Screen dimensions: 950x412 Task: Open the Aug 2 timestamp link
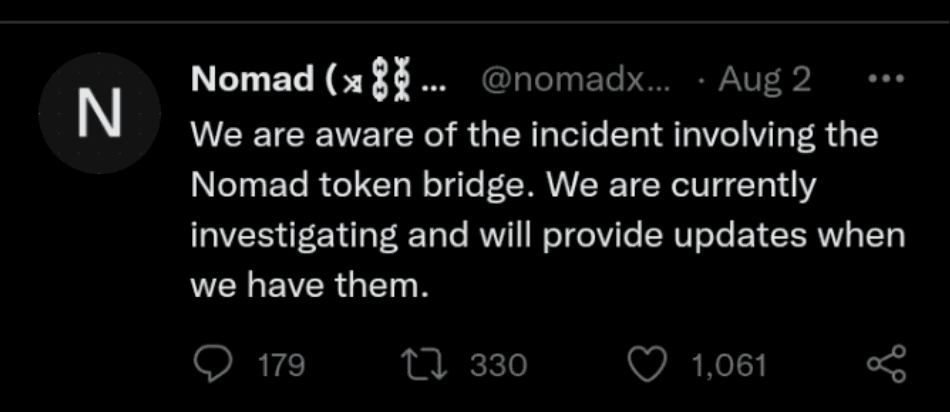pyautogui.click(x=765, y=80)
